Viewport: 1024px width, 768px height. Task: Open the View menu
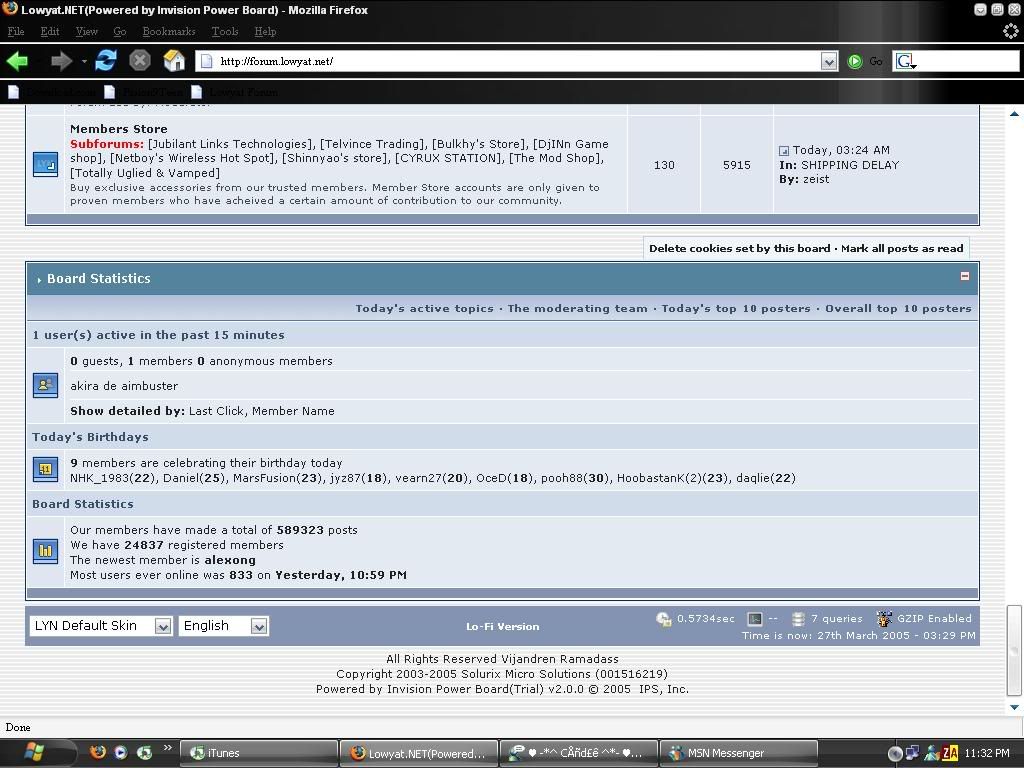coord(86,31)
